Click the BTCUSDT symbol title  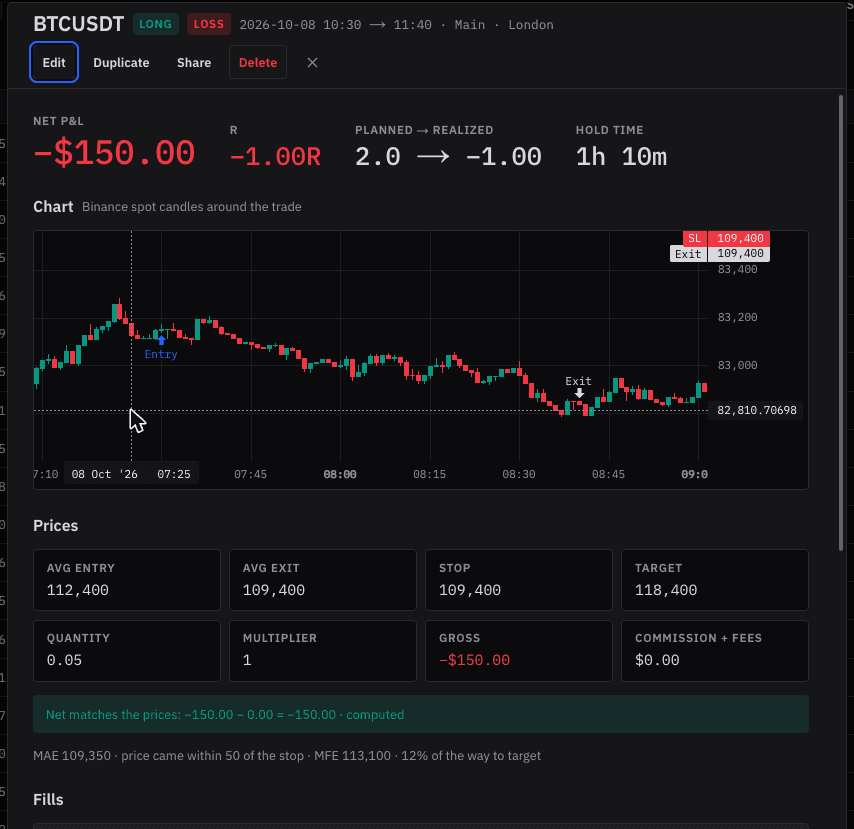[x=78, y=25]
